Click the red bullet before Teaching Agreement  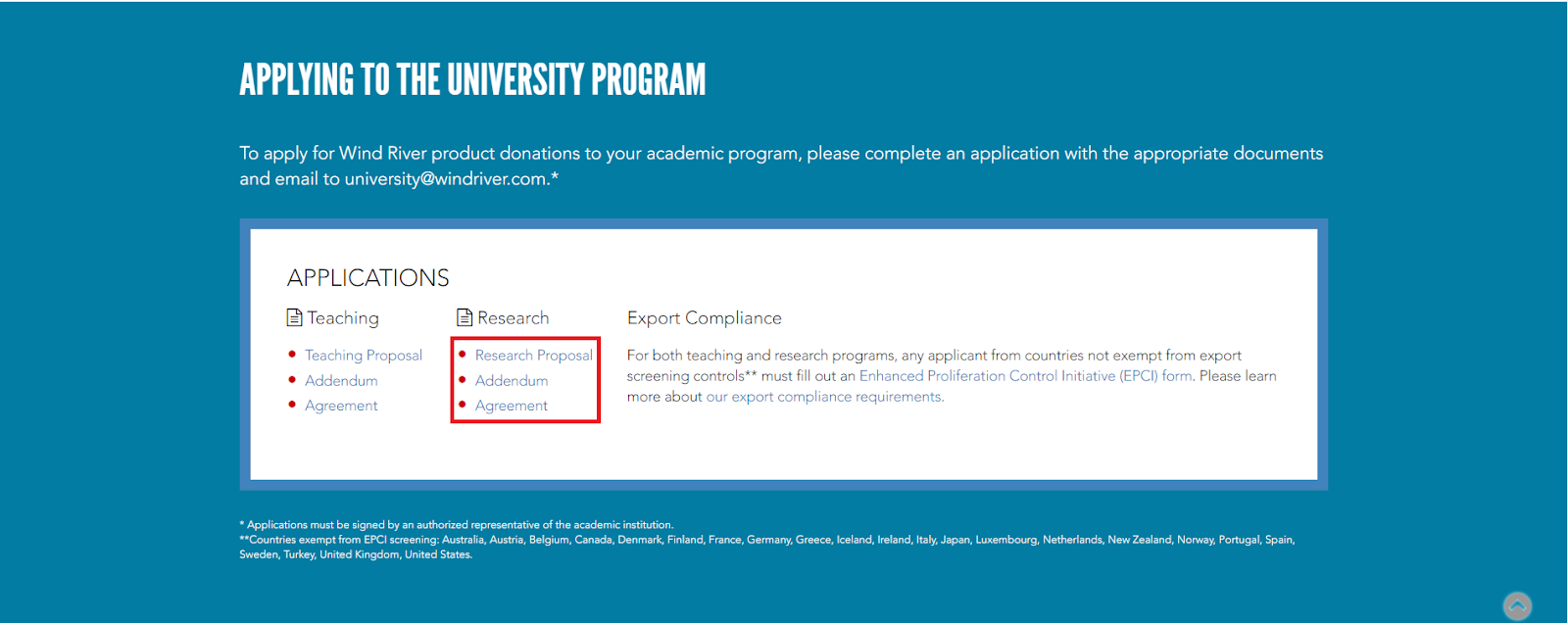pos(292,405)
